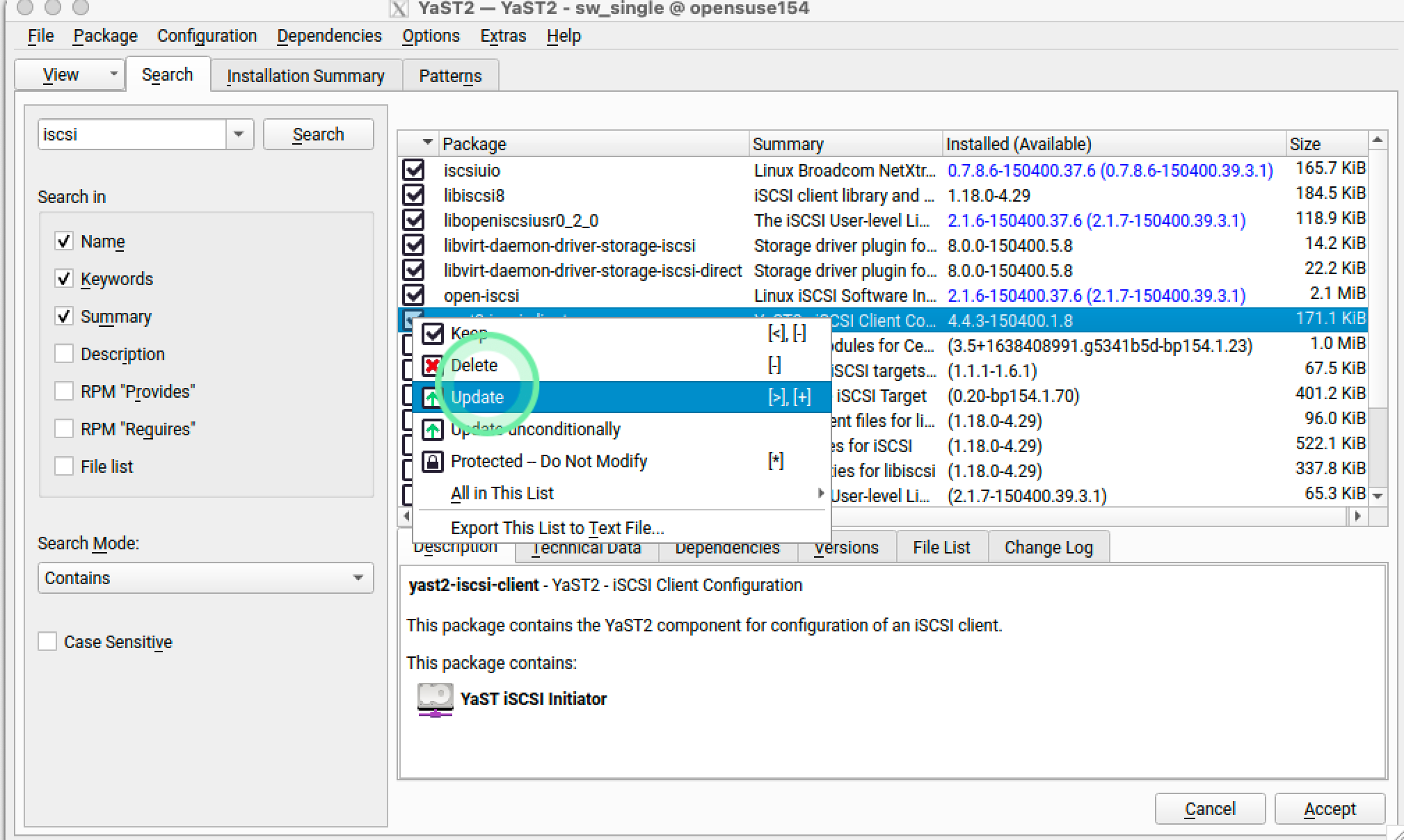
Task: Open the Extras menu
Action: [x=503, y=35]
